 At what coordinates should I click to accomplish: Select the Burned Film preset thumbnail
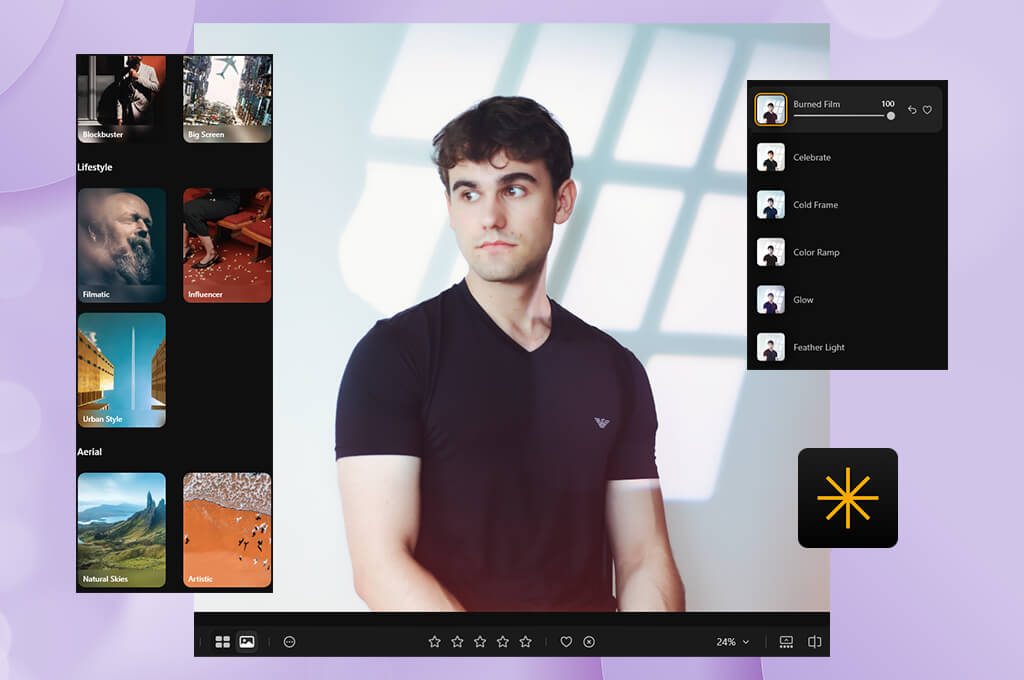click(771, 110)
